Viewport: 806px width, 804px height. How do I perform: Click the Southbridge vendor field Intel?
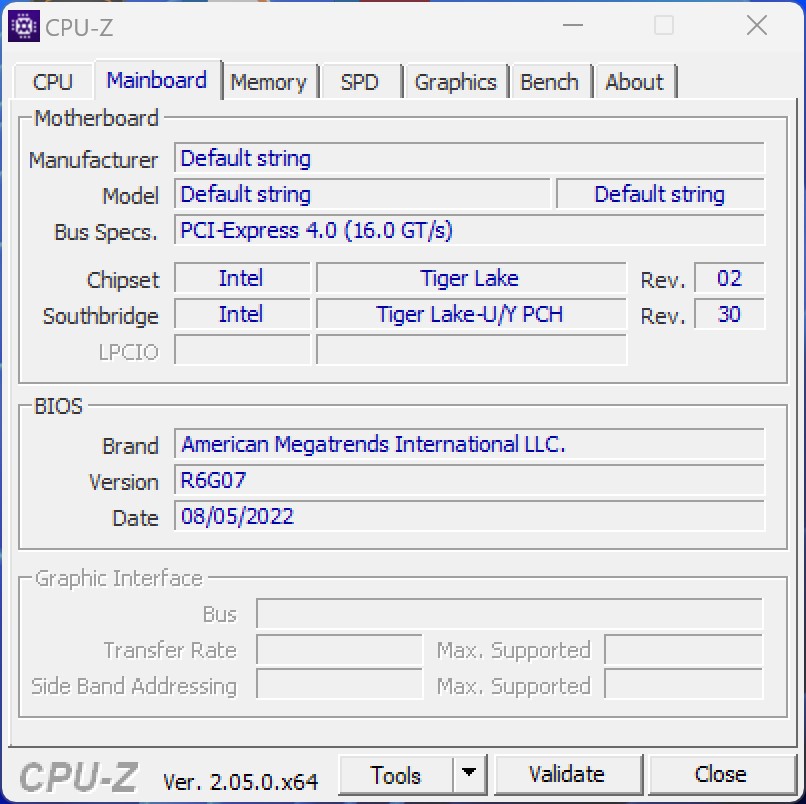242,314
